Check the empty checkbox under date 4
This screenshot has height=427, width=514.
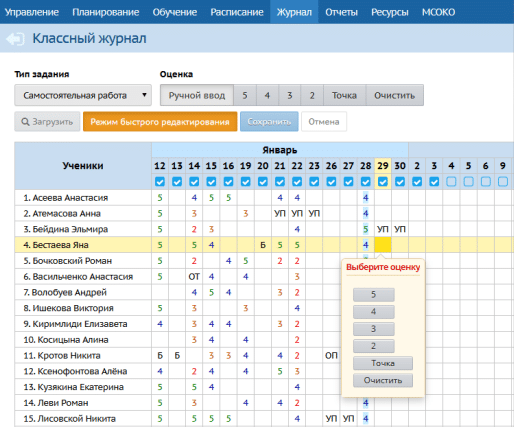[x=451, y=182]
